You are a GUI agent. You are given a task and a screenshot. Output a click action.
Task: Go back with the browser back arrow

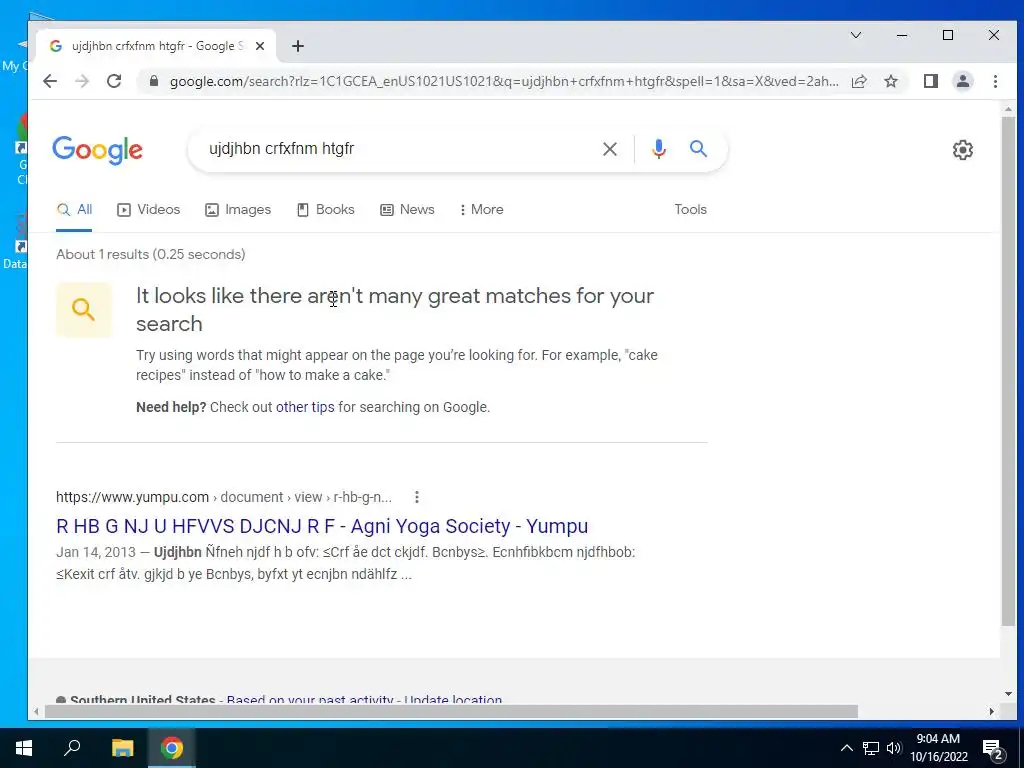pyautogui.click(x=50, y=81)
